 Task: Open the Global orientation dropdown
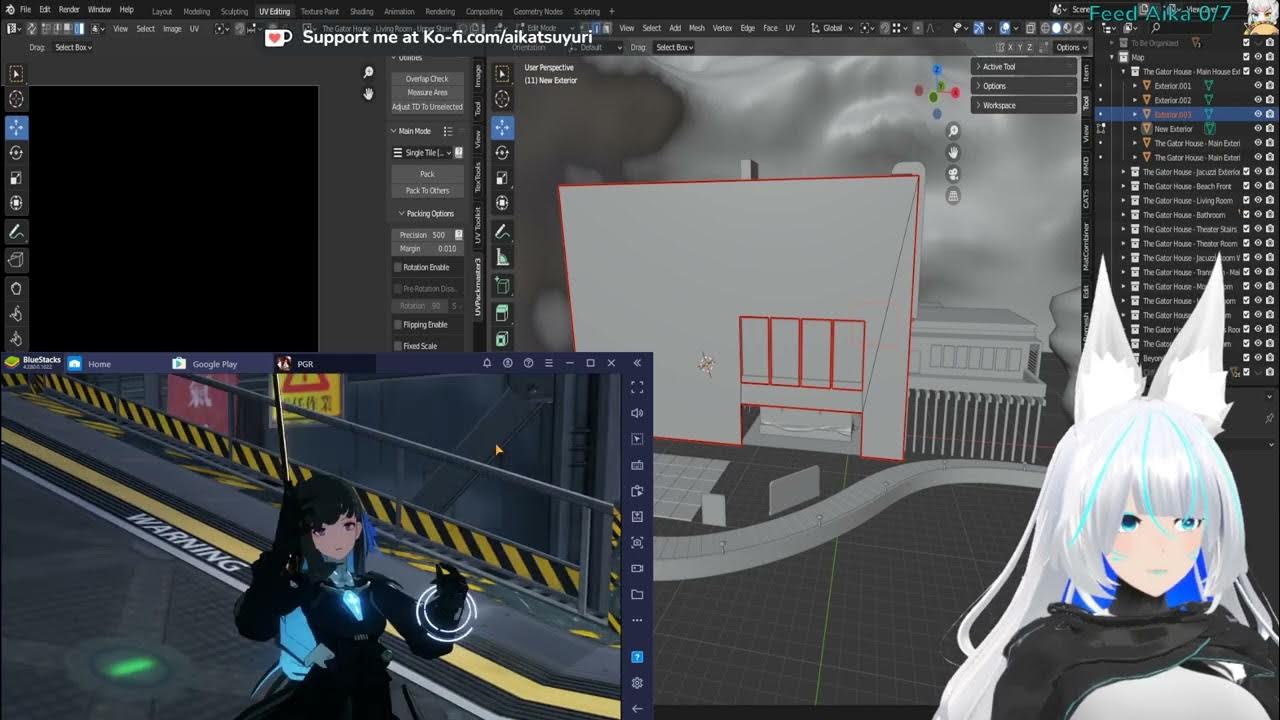(x=832, y=28)
